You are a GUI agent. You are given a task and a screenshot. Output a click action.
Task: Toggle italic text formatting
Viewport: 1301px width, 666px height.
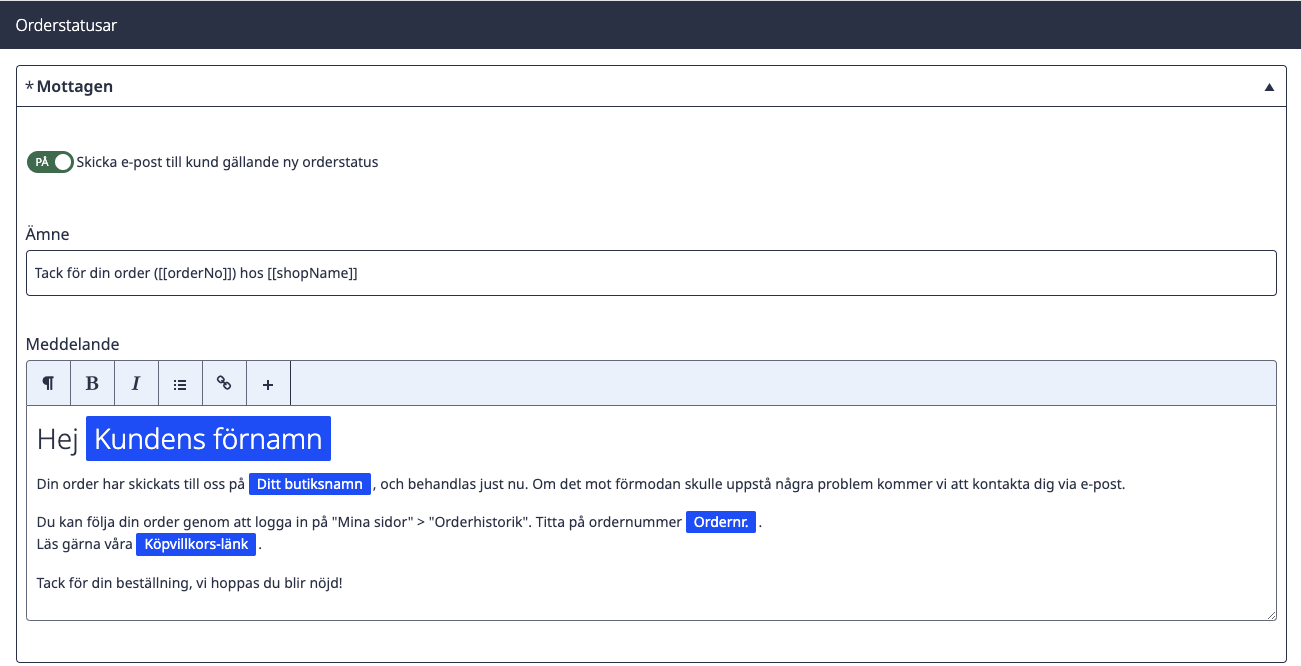pyautogui.click(x=136, y=383)
